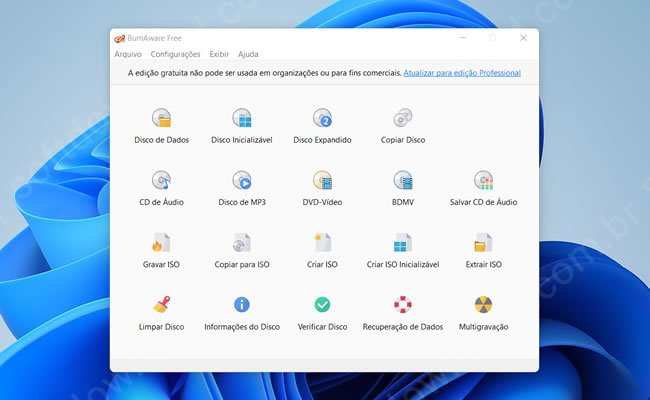Viewport: 650px width, 400px height.
Task: Click the Copiar para ISO icon
Action: pyautogui.click(x=242, y=242)
